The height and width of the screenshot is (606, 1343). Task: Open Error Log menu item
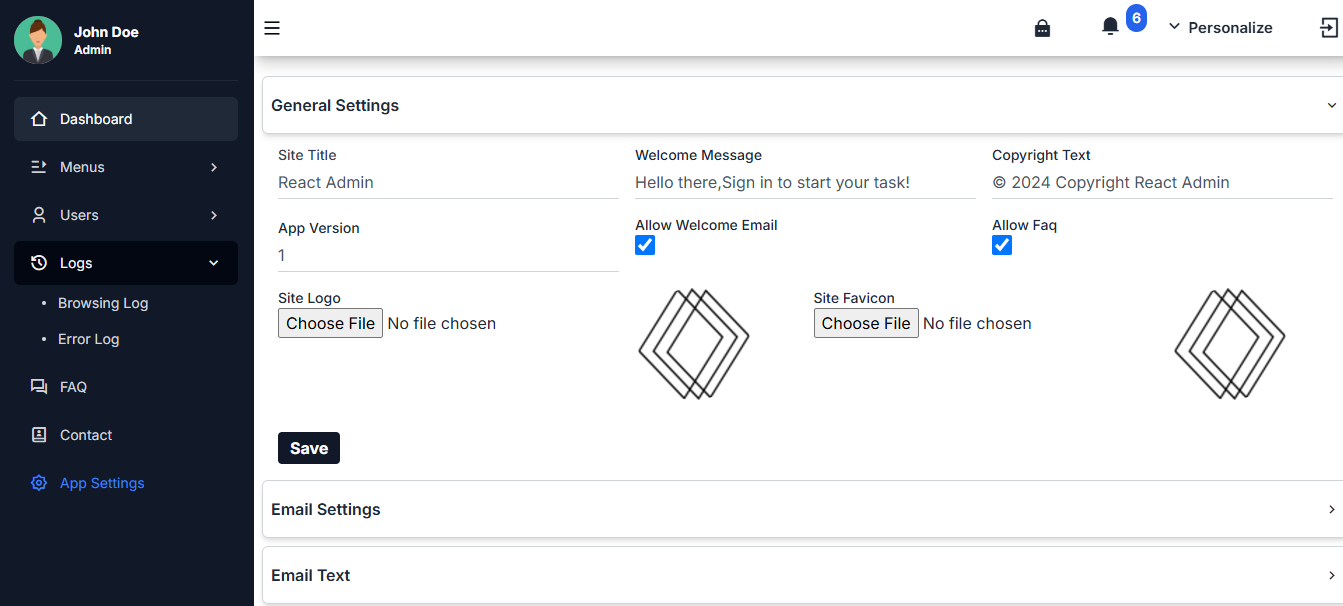88,339
